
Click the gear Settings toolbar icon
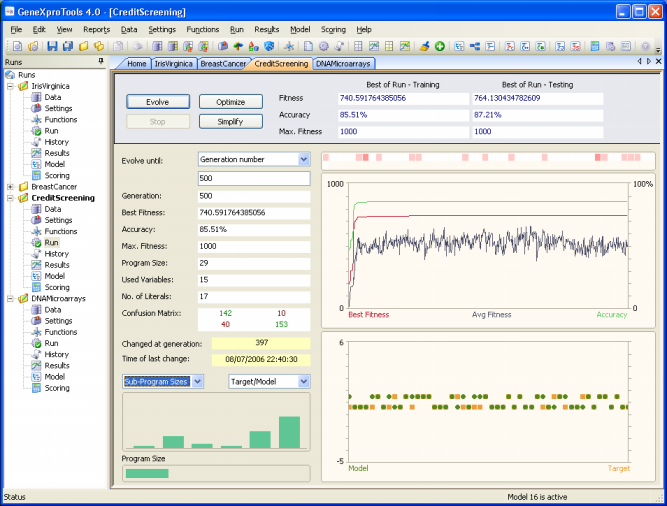(x=324, y=46)
